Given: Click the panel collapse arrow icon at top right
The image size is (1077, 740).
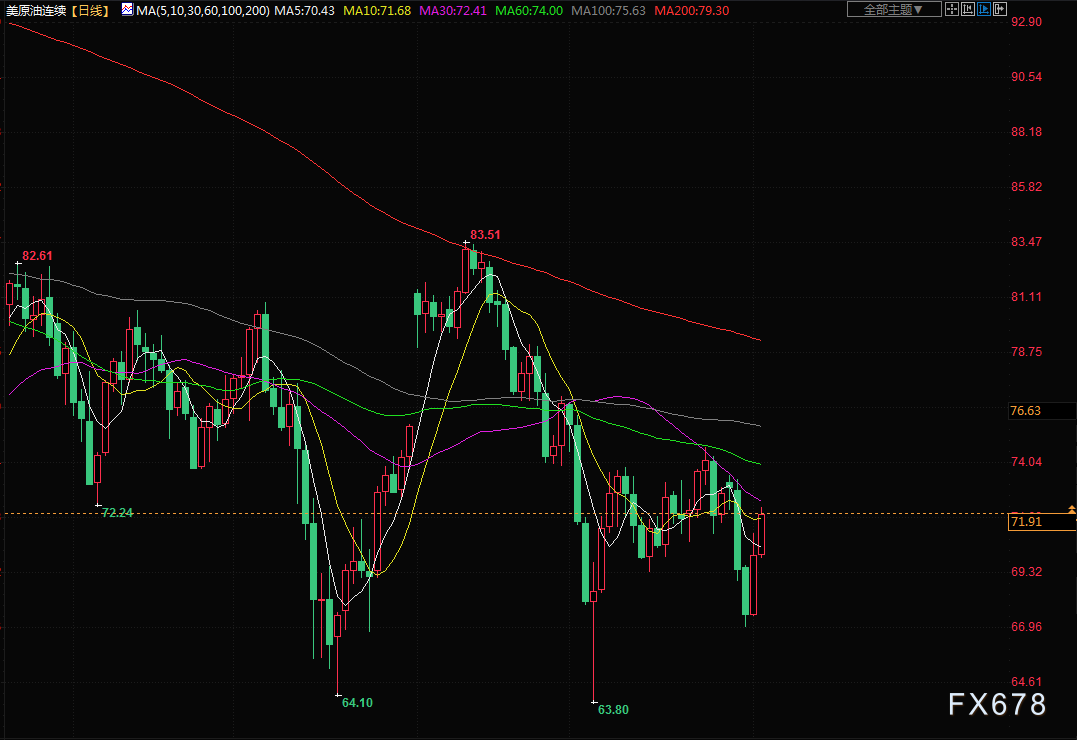Looking at the screenshot, I should [1000, 9].
